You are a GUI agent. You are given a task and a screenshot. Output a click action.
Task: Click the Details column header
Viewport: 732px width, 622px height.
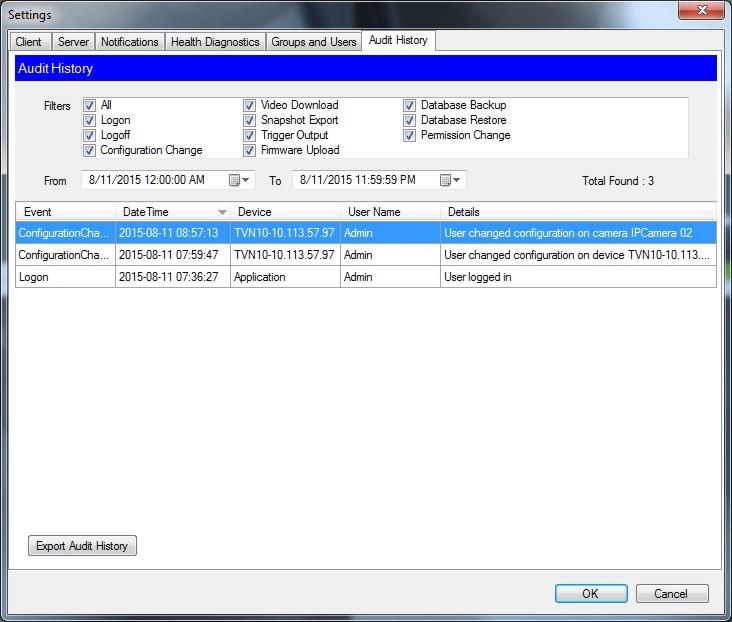click(578, 212)
